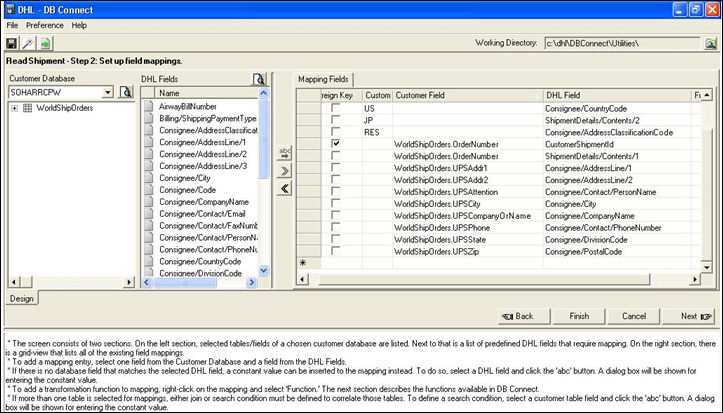The image size is (723, 413).
Task: Toggle Foreign Key checkbox for UPSZip row
Action: pos(336,251)
